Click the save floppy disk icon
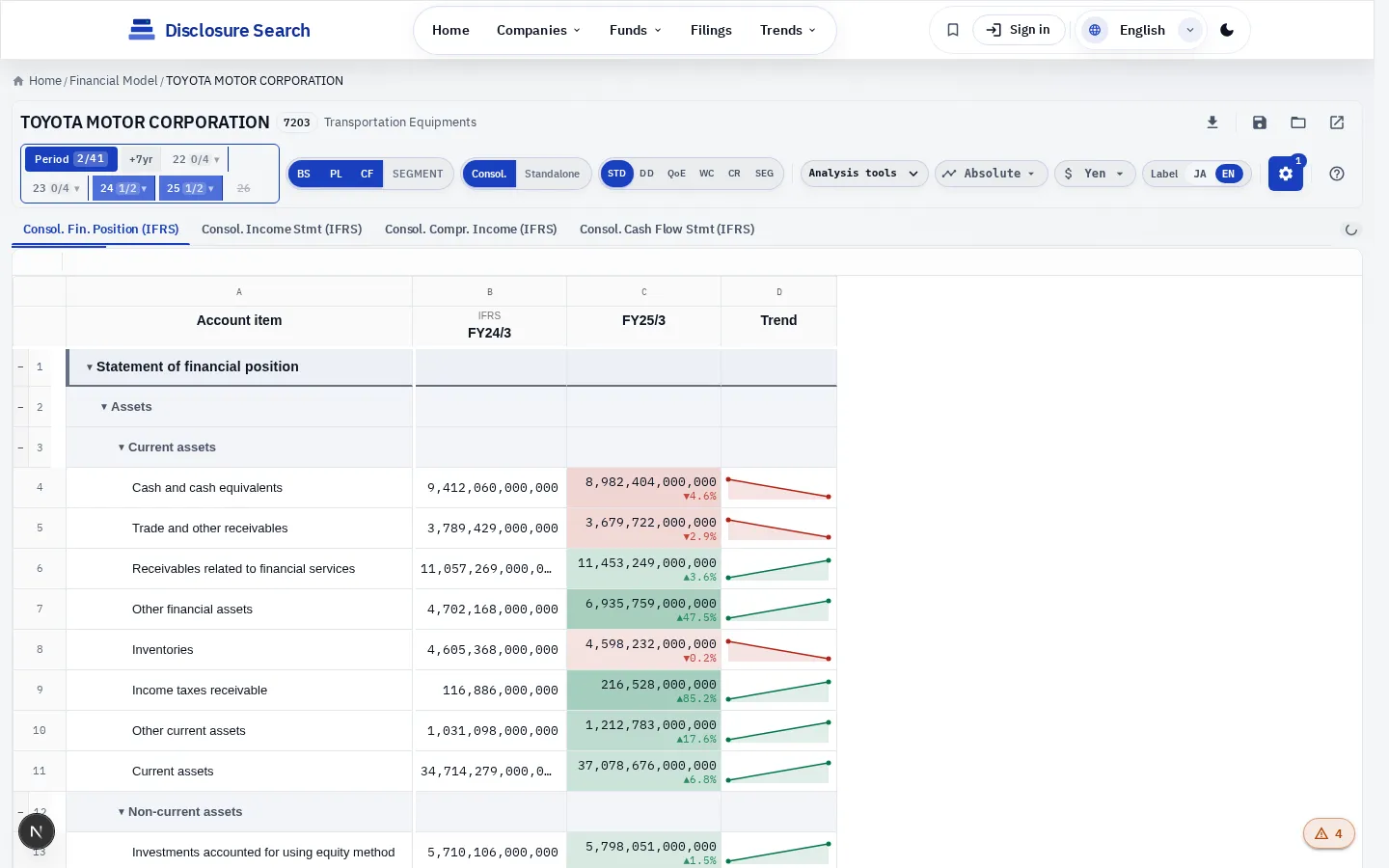This screenshot has height=868, width=1389. [1260, 122]
